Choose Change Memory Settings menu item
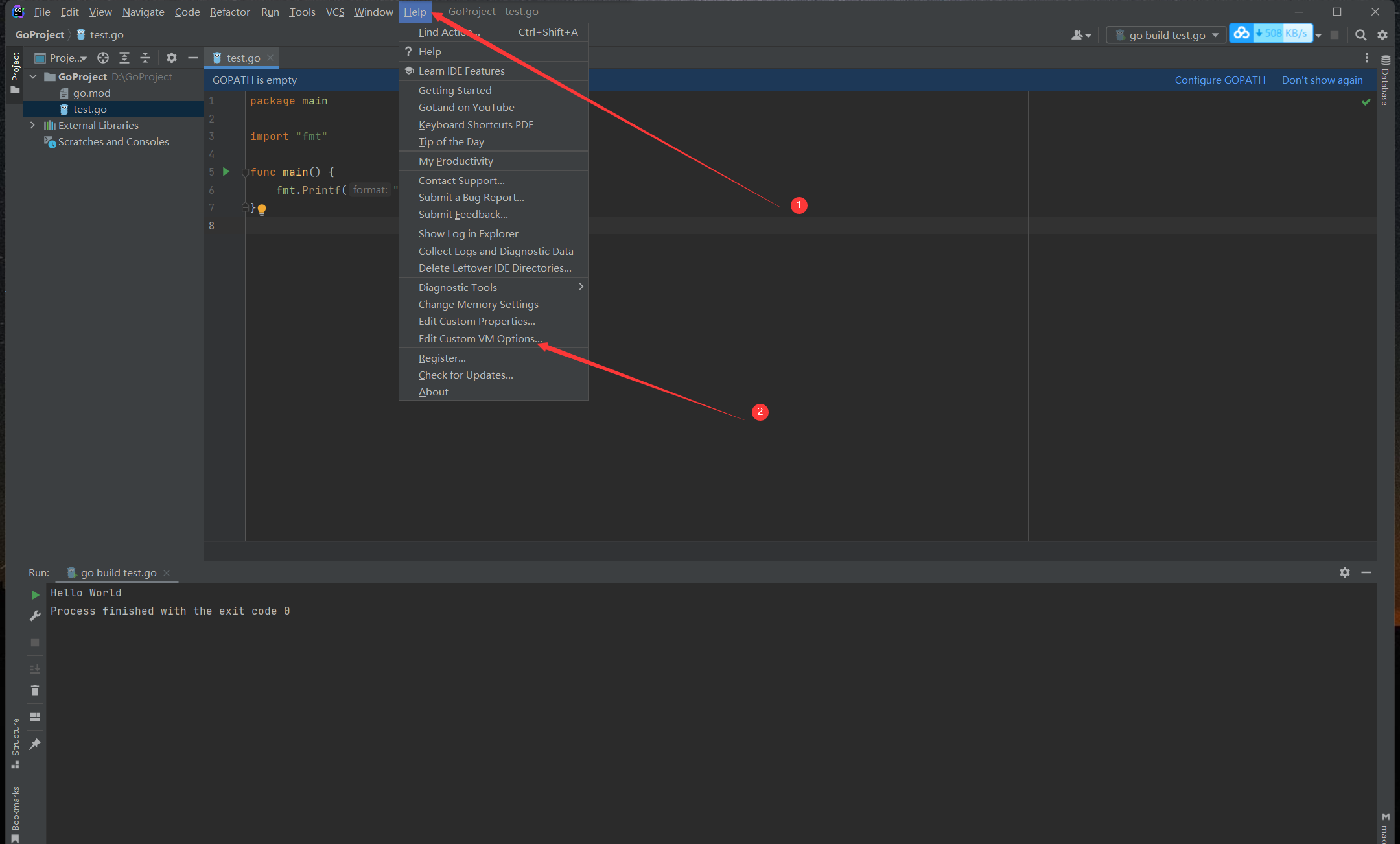This screenshot has width=1400, height=844. 493,304
